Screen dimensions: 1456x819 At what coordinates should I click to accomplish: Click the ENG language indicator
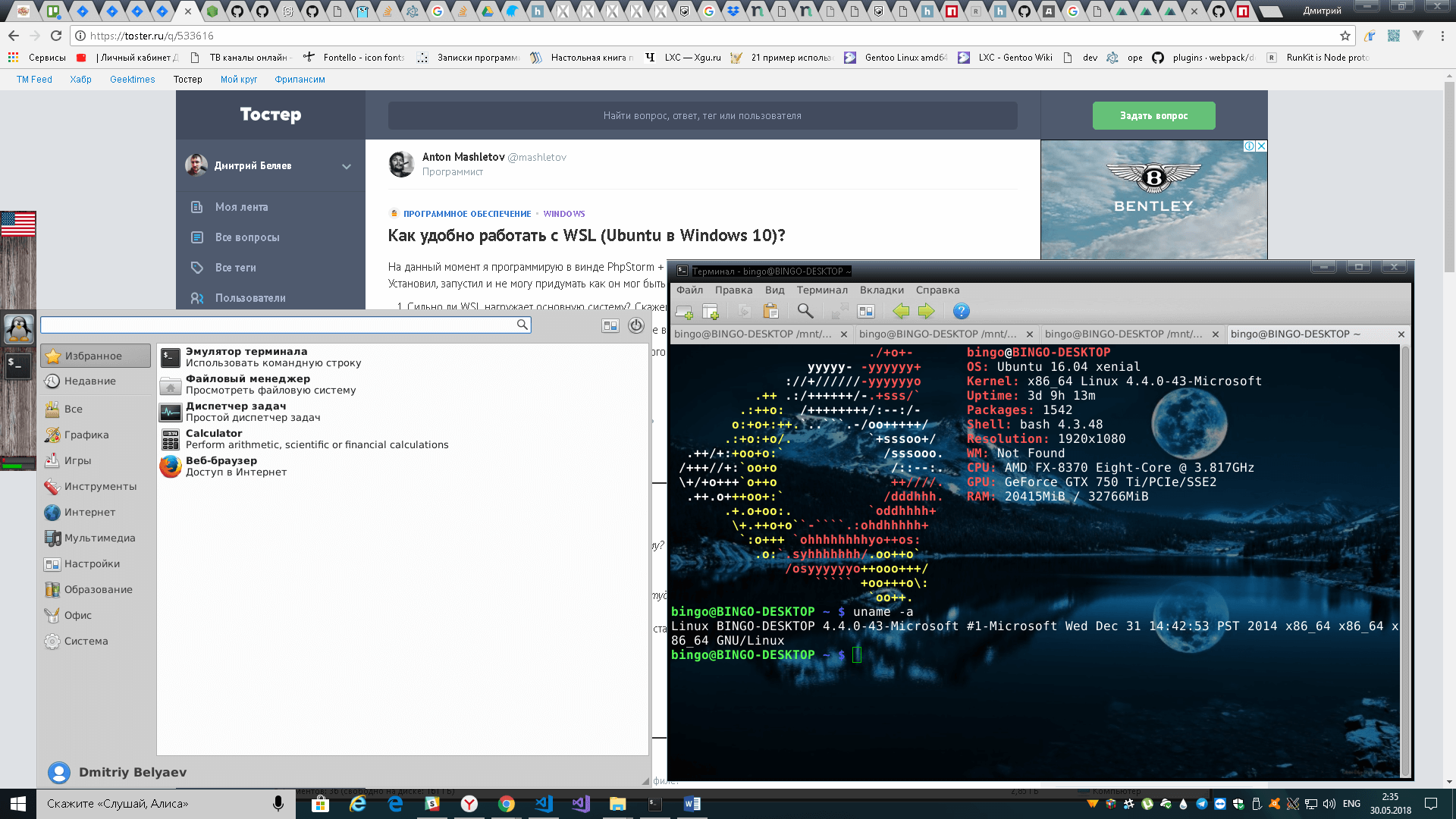pyautogui.click(x=1351, y=804)
